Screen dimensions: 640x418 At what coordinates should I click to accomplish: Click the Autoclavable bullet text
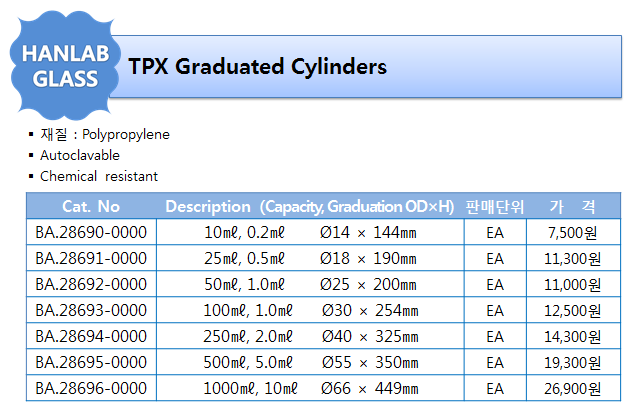[80, 155]
